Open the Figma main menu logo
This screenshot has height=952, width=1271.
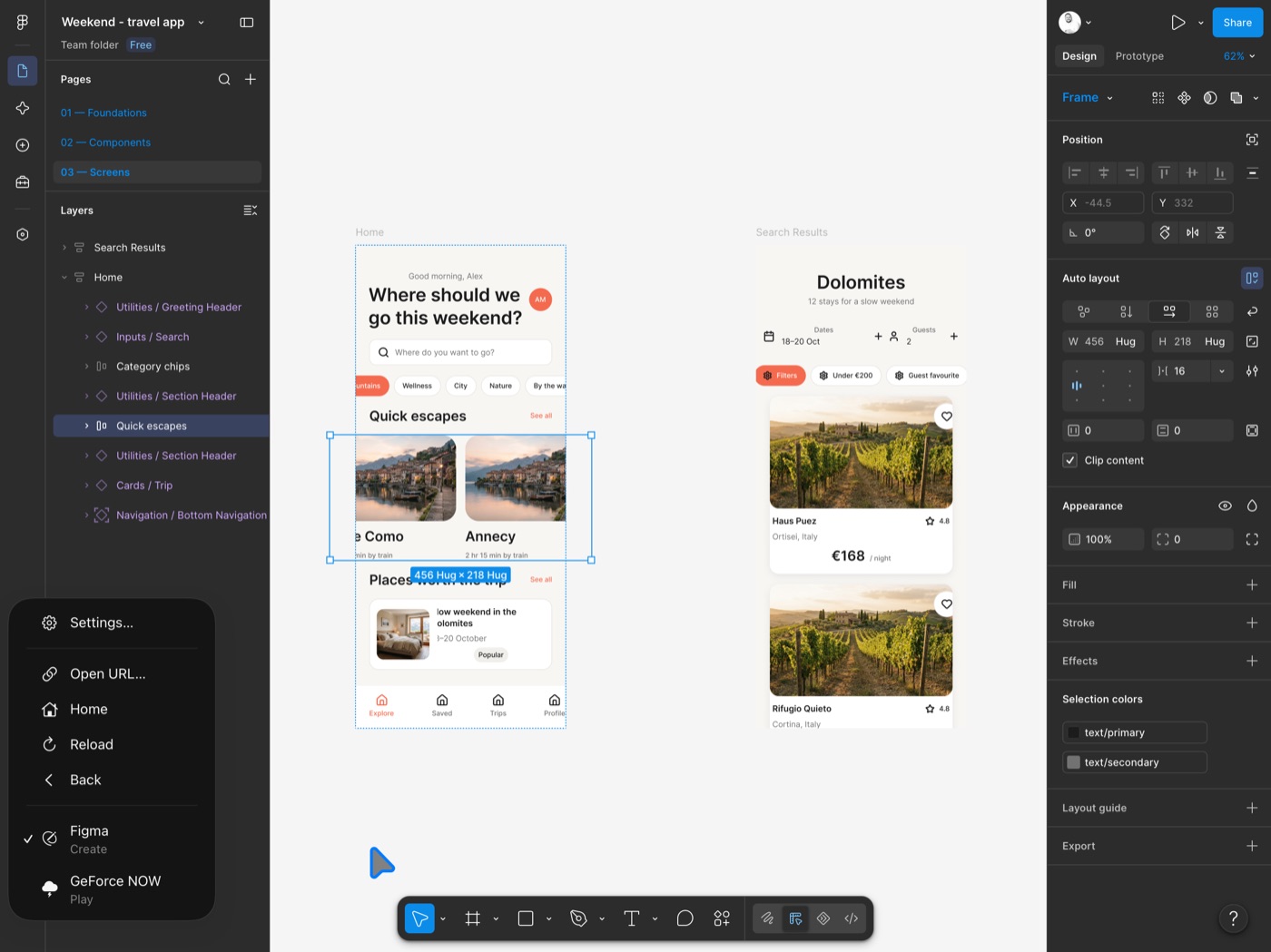tap(23, 22)
